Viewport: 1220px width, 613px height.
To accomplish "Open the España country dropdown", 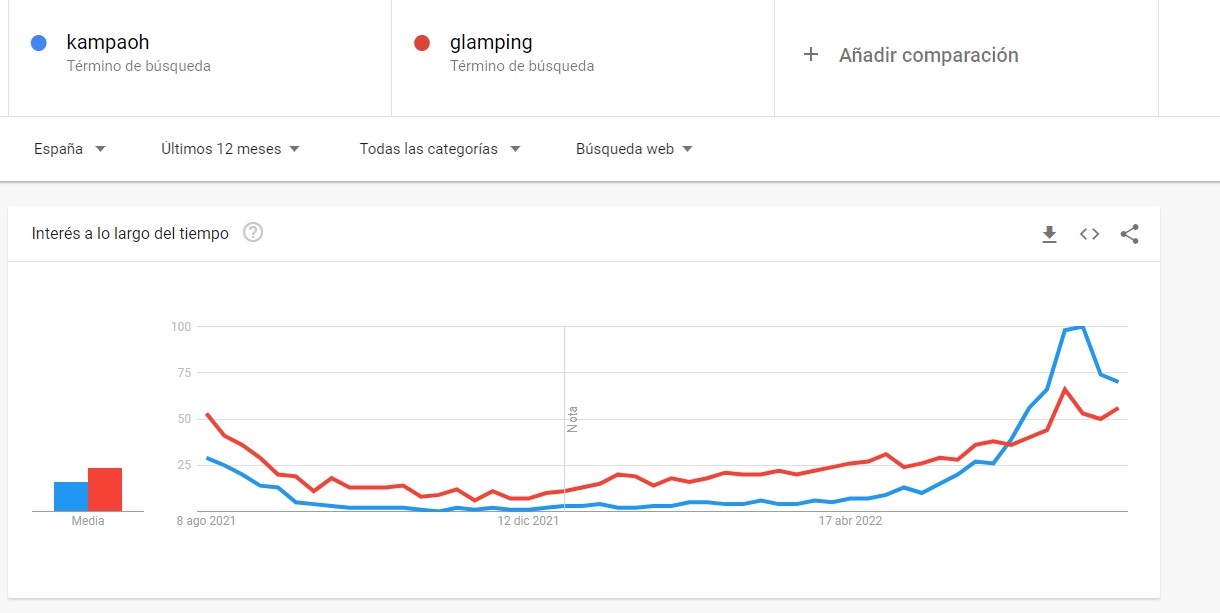I will tap(70, 149).
